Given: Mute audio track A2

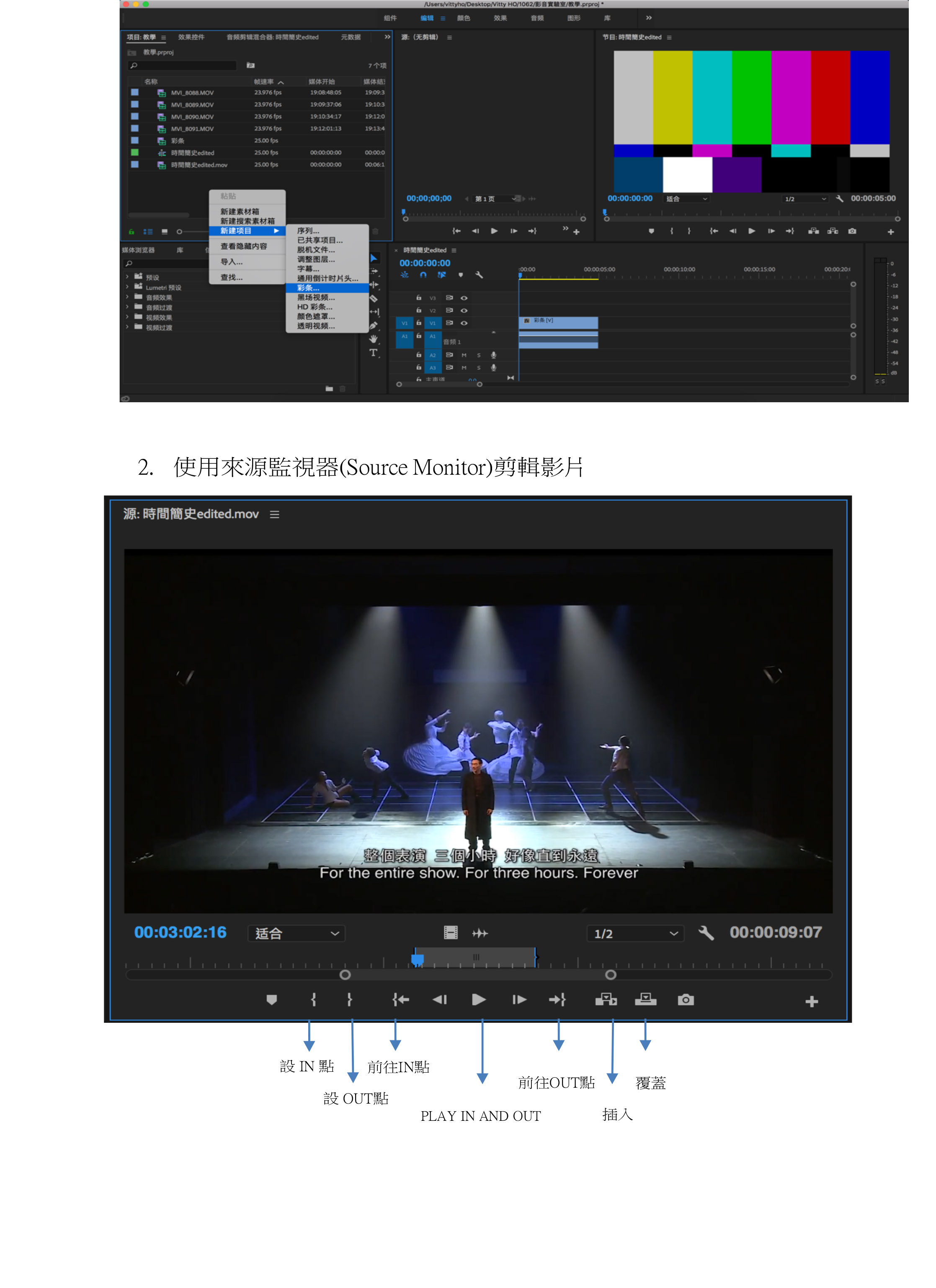Looking at the screenshot, I should point(464,355).
